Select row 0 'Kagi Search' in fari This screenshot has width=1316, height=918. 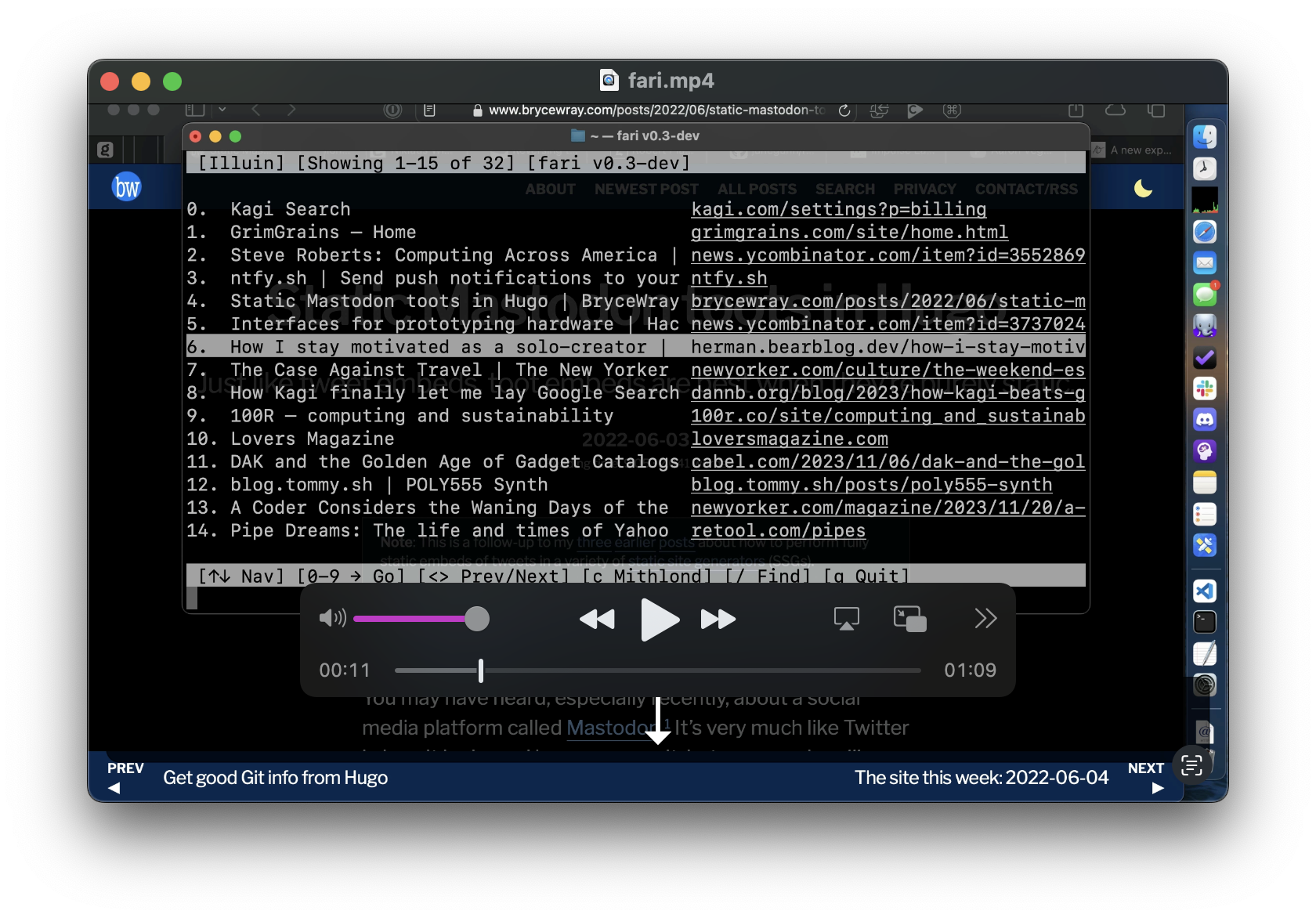coord(636,209)
